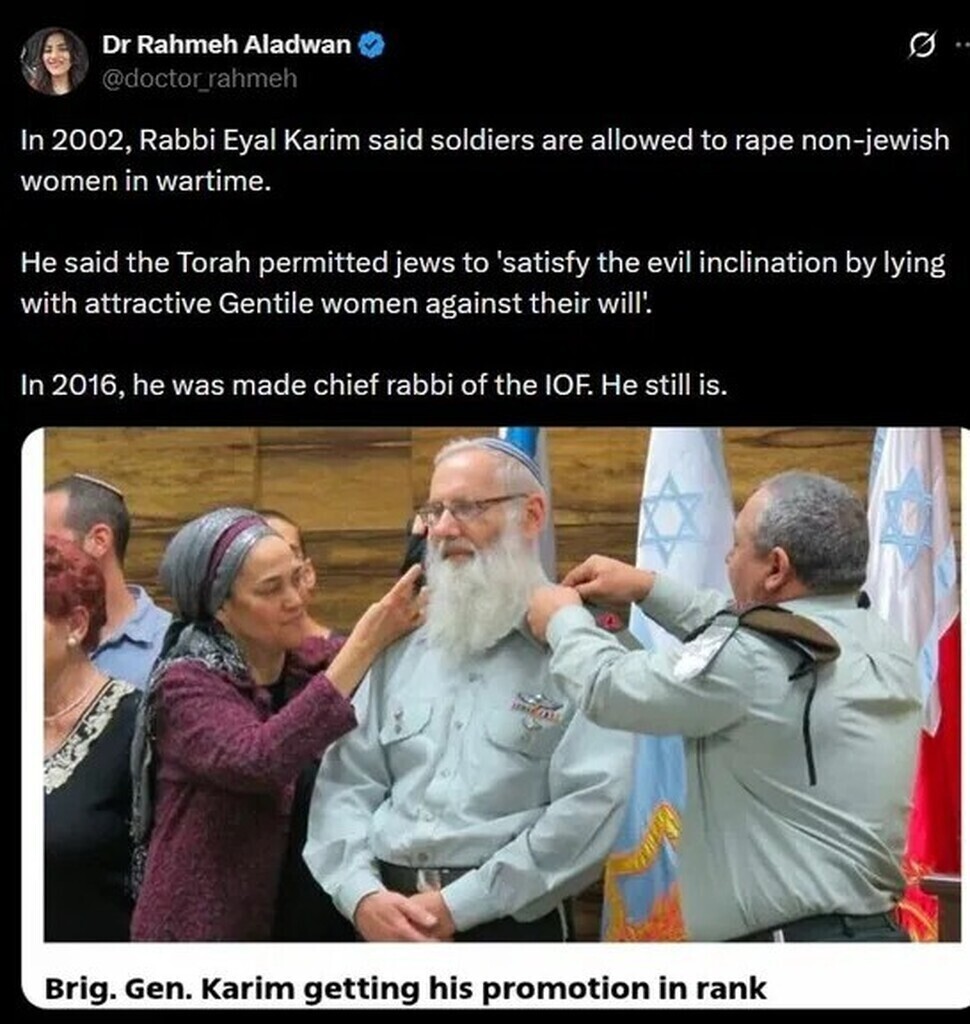This screenshot has height=1024, width=970.
Task: Click the display name Dr Rahmeh Aladwan
Action: pyautogui.click(x=226, y=44)
